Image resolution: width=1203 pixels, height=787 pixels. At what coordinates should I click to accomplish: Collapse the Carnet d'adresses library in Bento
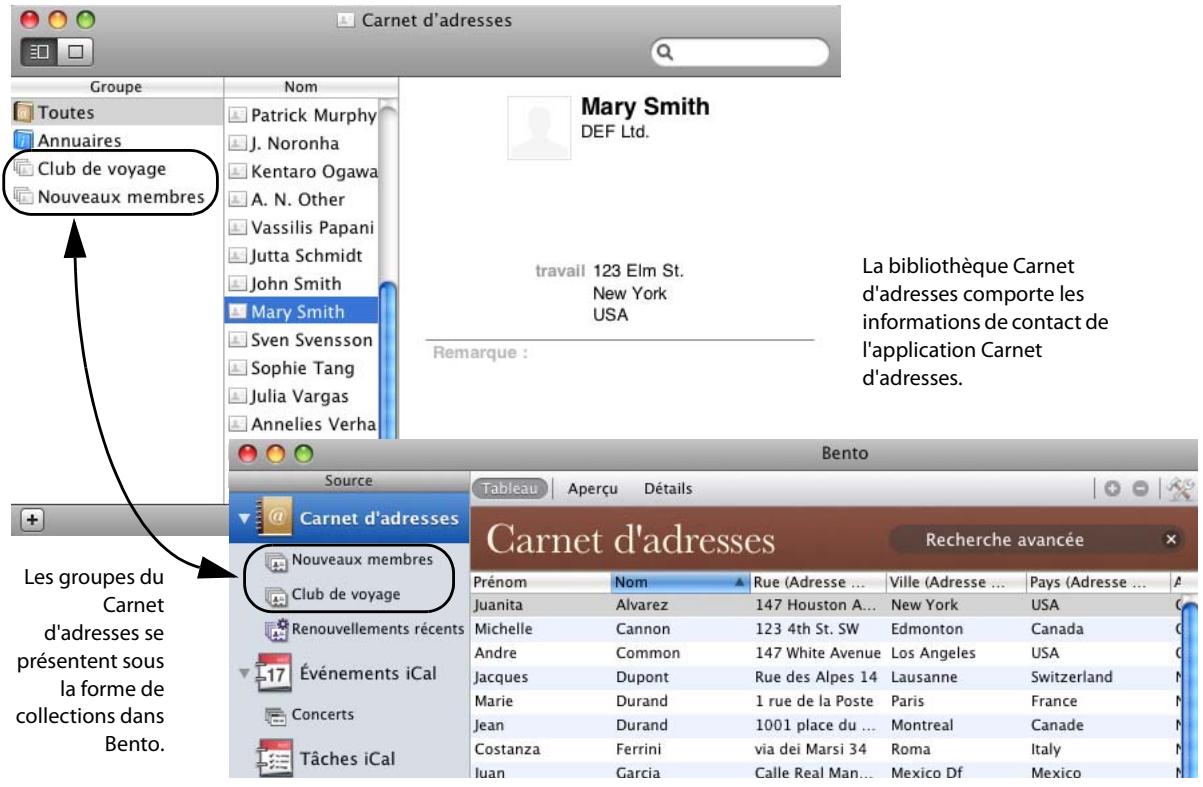(245, 519)
